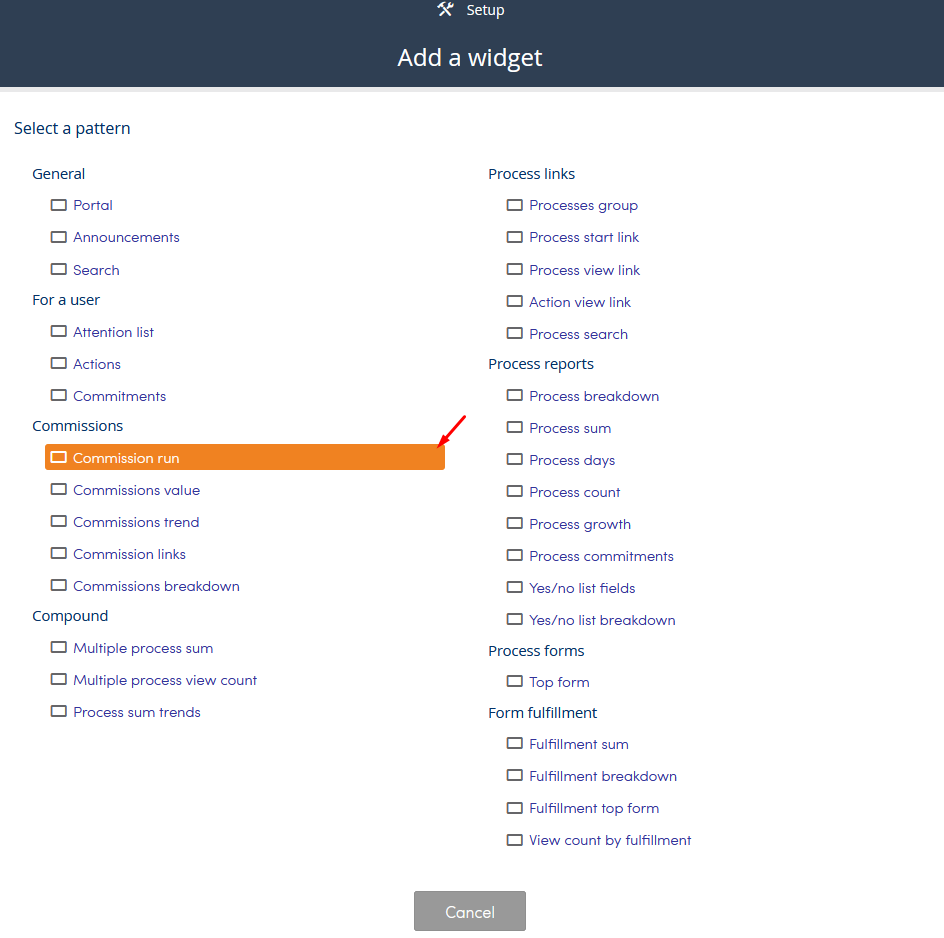Click the widget icon beside Attention list
The width and height of the screenshot is (944, 938).
pos(58,331)
